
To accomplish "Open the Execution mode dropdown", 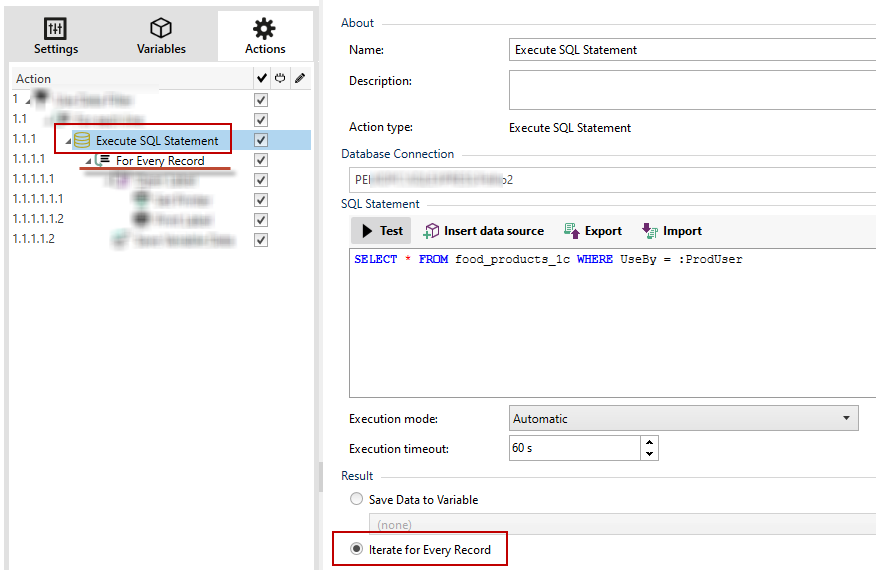I will tap(846, 419).
